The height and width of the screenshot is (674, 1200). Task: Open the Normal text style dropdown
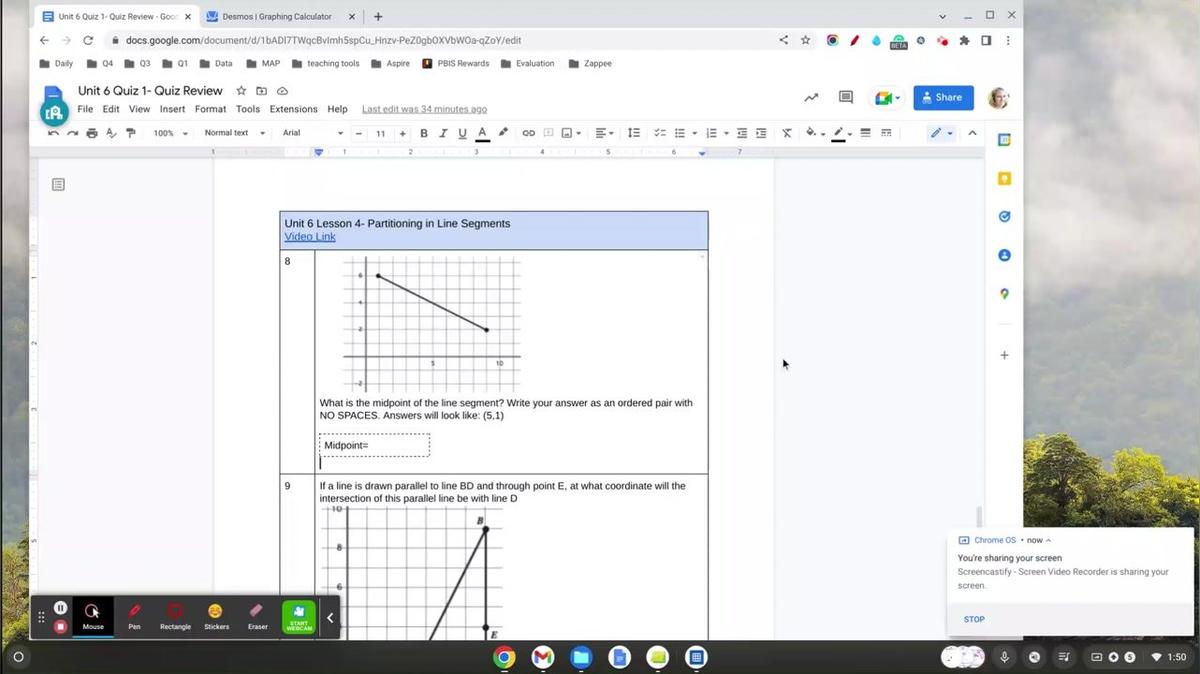[x=235, y=133]
